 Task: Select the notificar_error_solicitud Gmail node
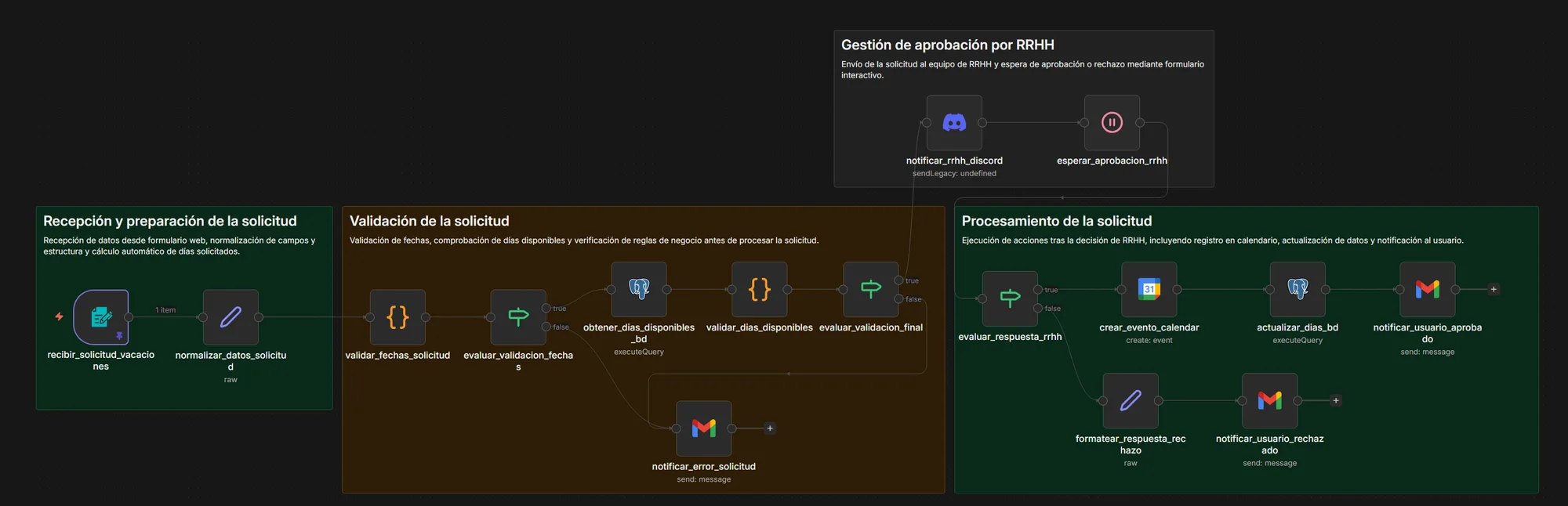pyautogui.click(x=704, y=428)
